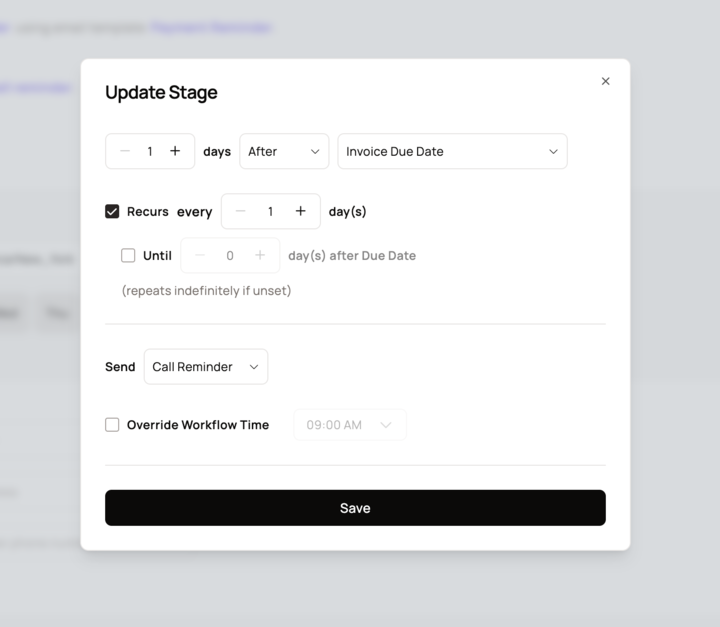Image resolution: width=720 pixels, height=627 pixels.
Task: Save the stage changes
Action: click(355, 507)
